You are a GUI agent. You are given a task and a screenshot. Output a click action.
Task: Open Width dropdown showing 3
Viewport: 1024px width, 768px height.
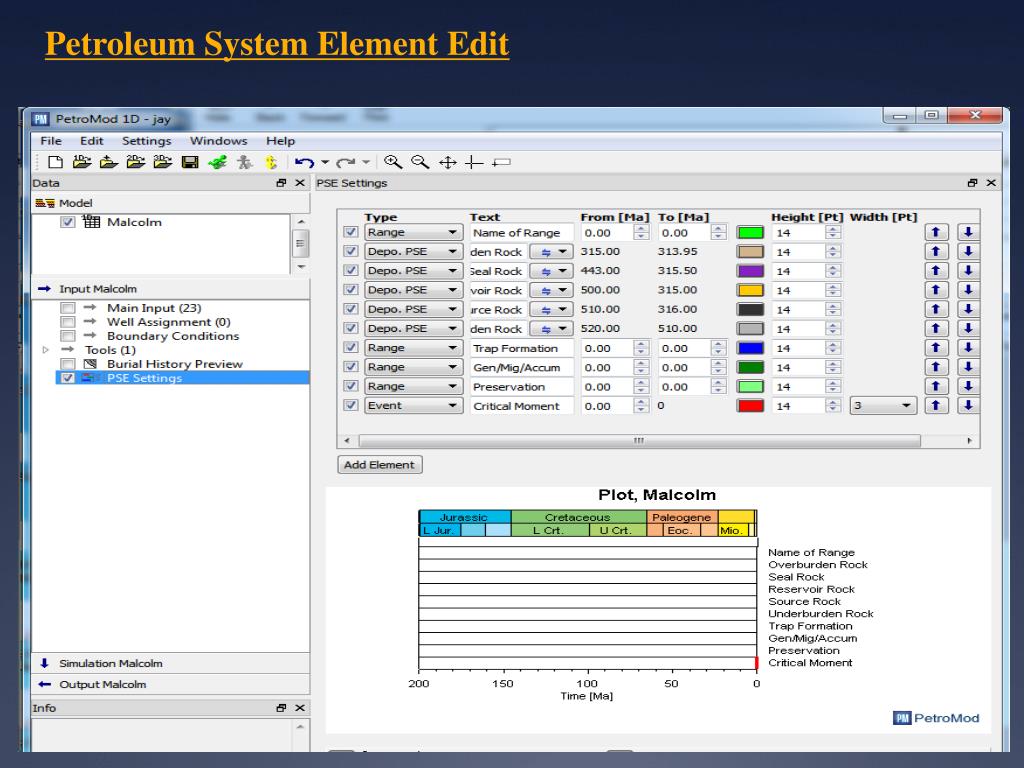tap(883, 406)
